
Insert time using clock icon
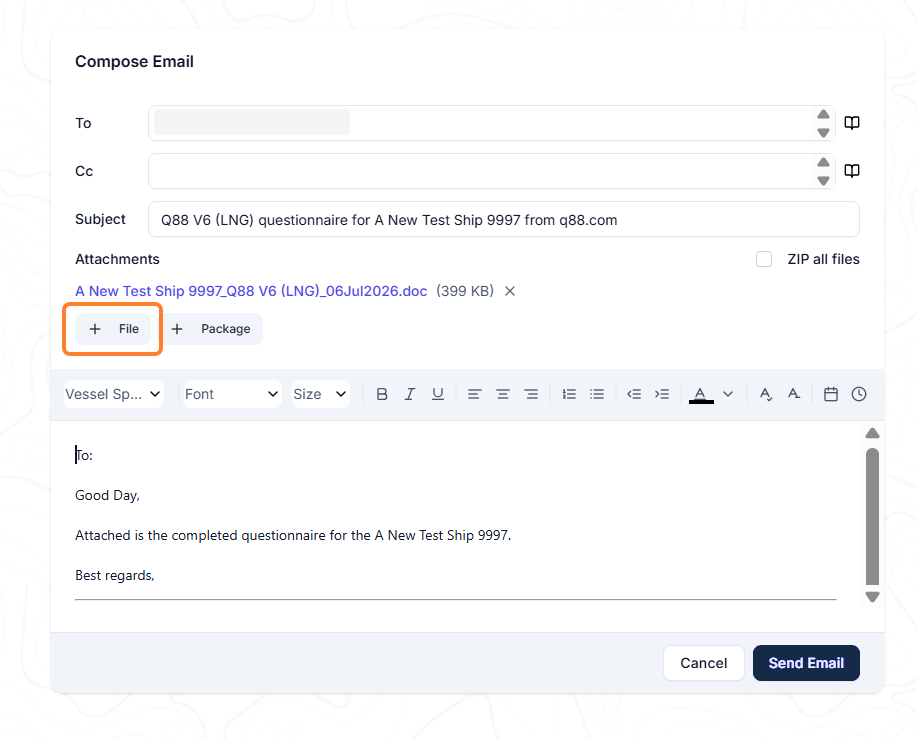[859, 394]
